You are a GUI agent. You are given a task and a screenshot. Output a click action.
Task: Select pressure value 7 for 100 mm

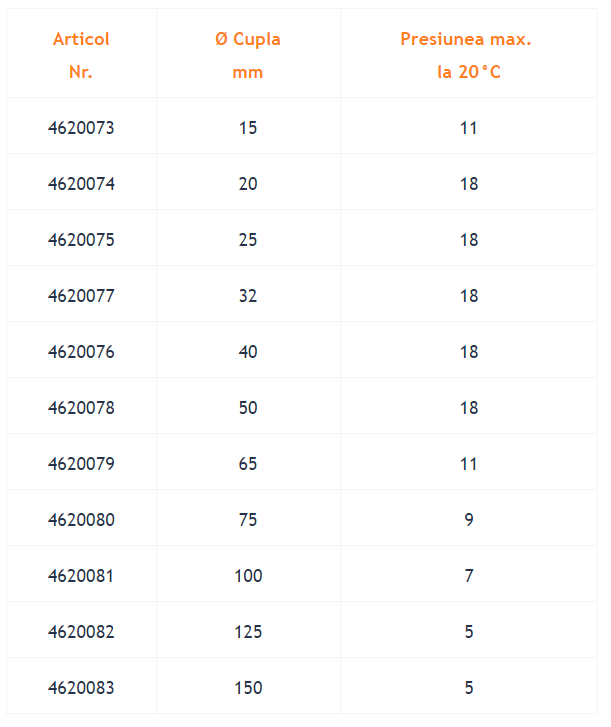click(x=469, y=576)
